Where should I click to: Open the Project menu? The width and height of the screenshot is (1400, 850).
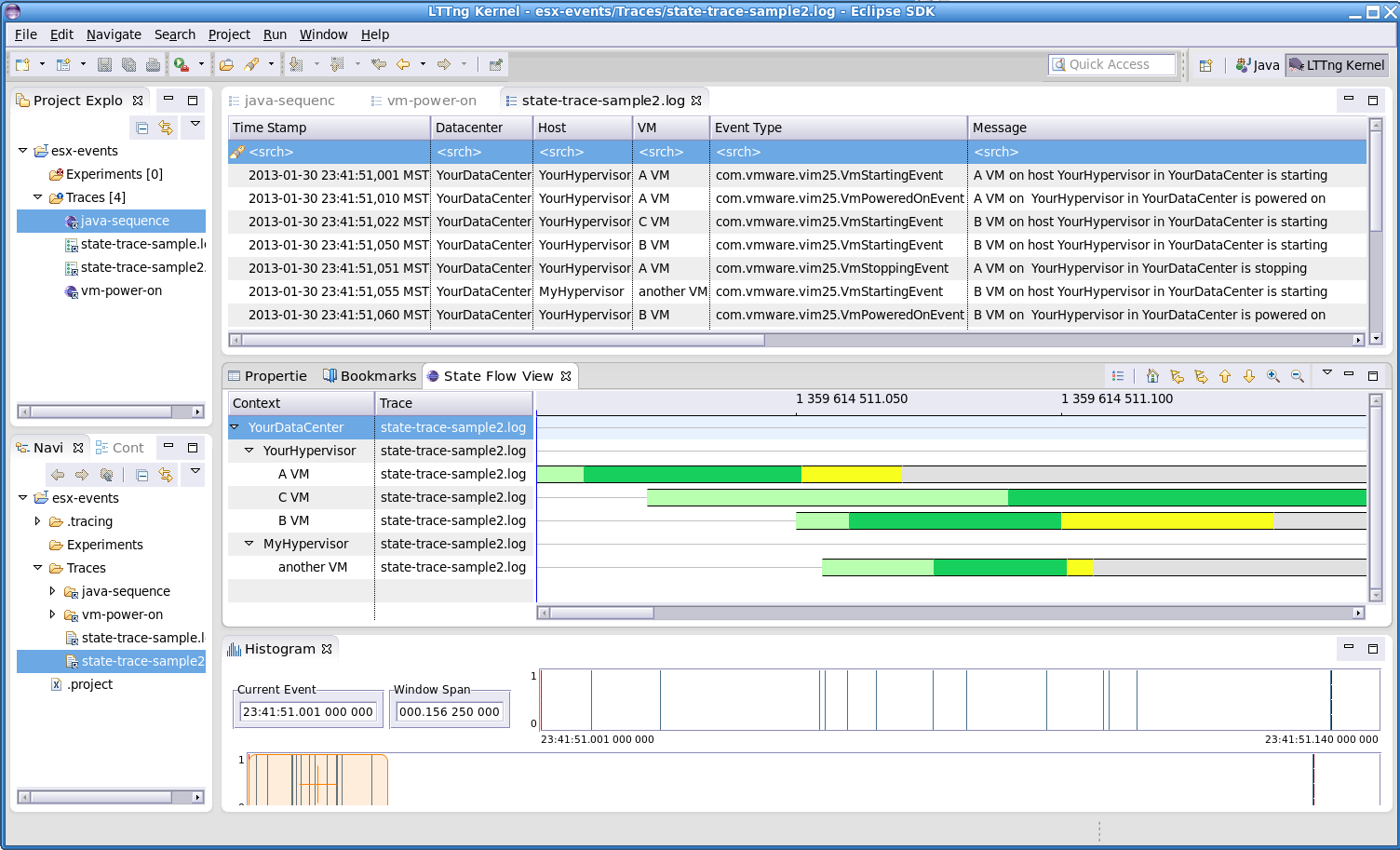tap(229, 34)
